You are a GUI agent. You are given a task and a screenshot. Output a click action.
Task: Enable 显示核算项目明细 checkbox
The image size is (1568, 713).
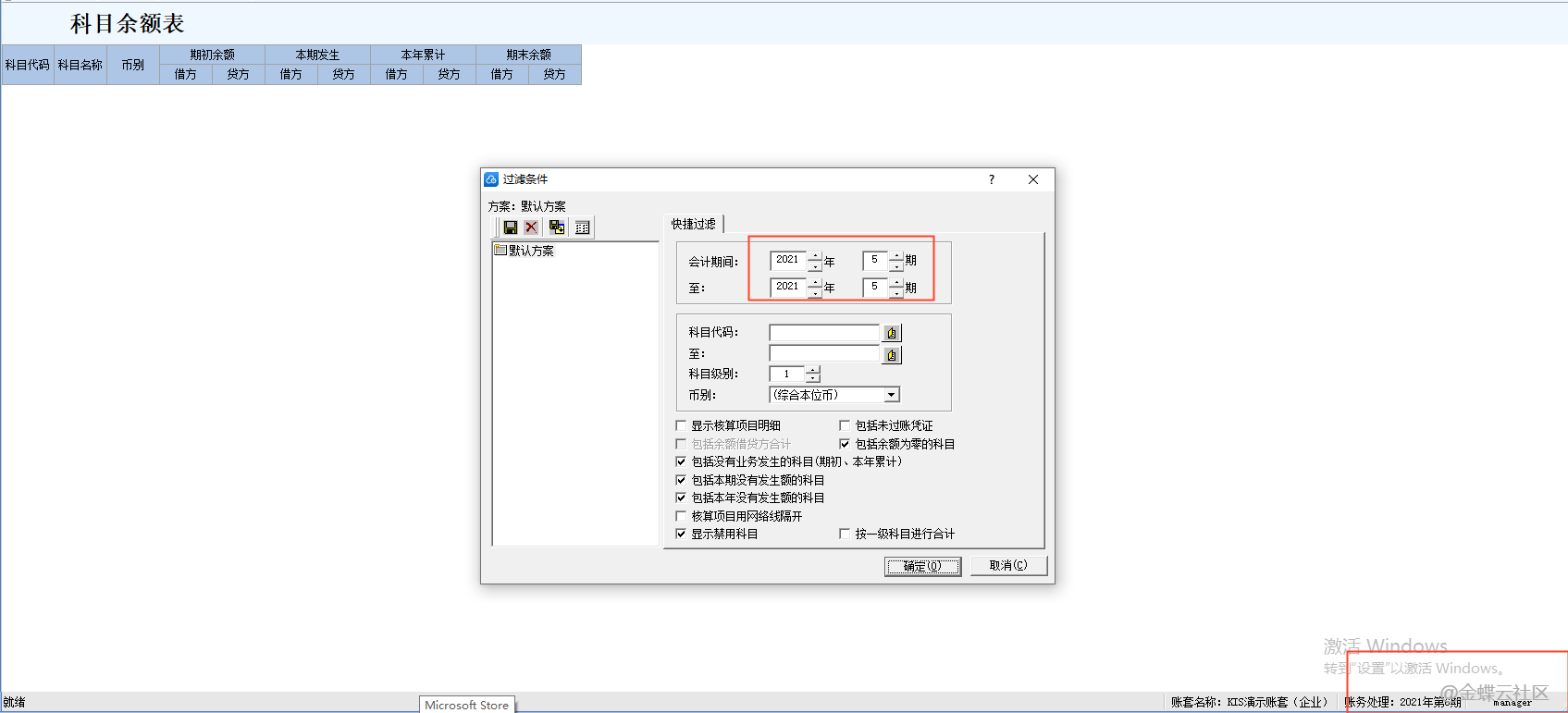(x=682, y=426)
